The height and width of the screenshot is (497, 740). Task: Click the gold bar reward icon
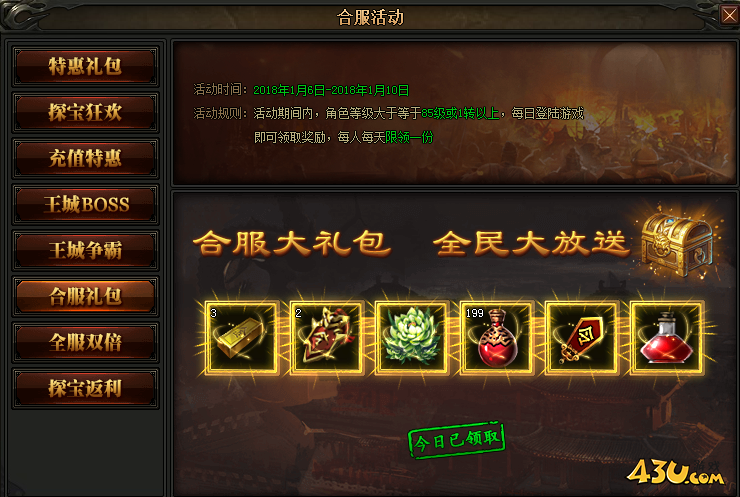(x=242, y=337)
